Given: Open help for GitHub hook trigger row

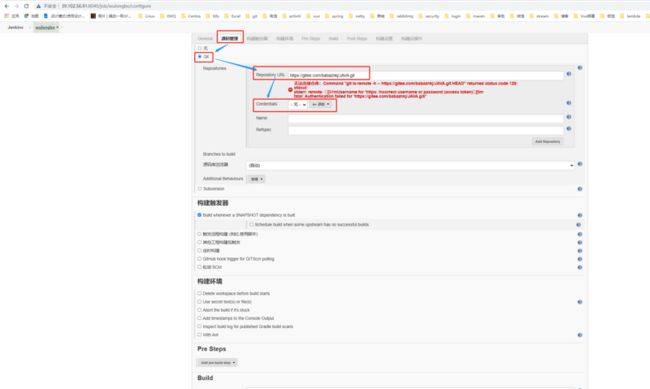Looking at the screenshot, I should pos(580,259).
